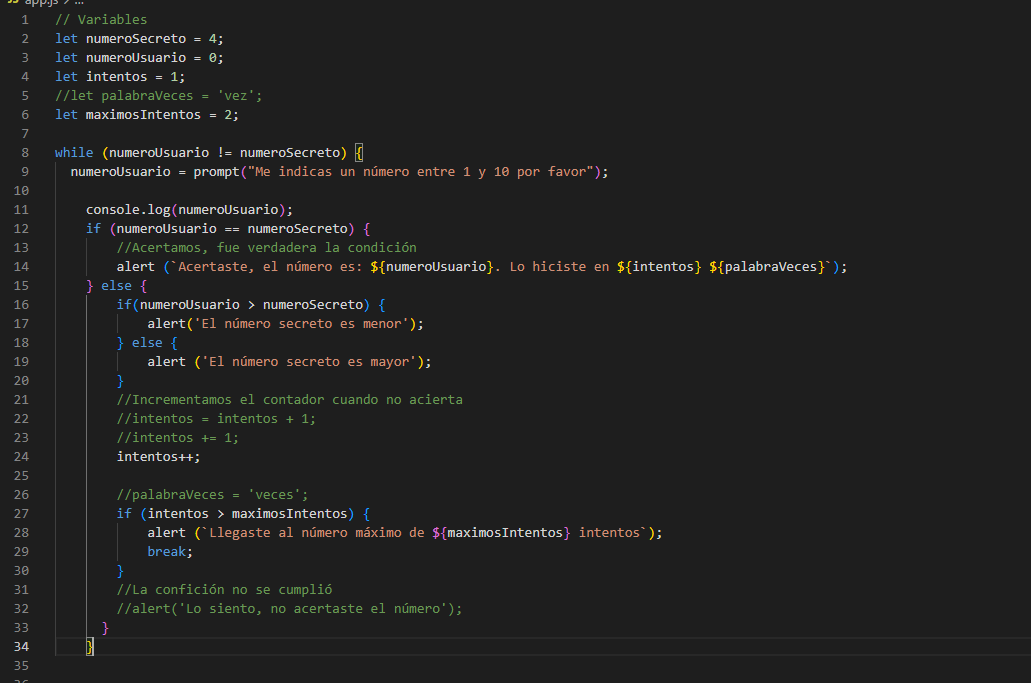Click comment "//Incrementamos el contador cuando no acierta"

[289, 400]
